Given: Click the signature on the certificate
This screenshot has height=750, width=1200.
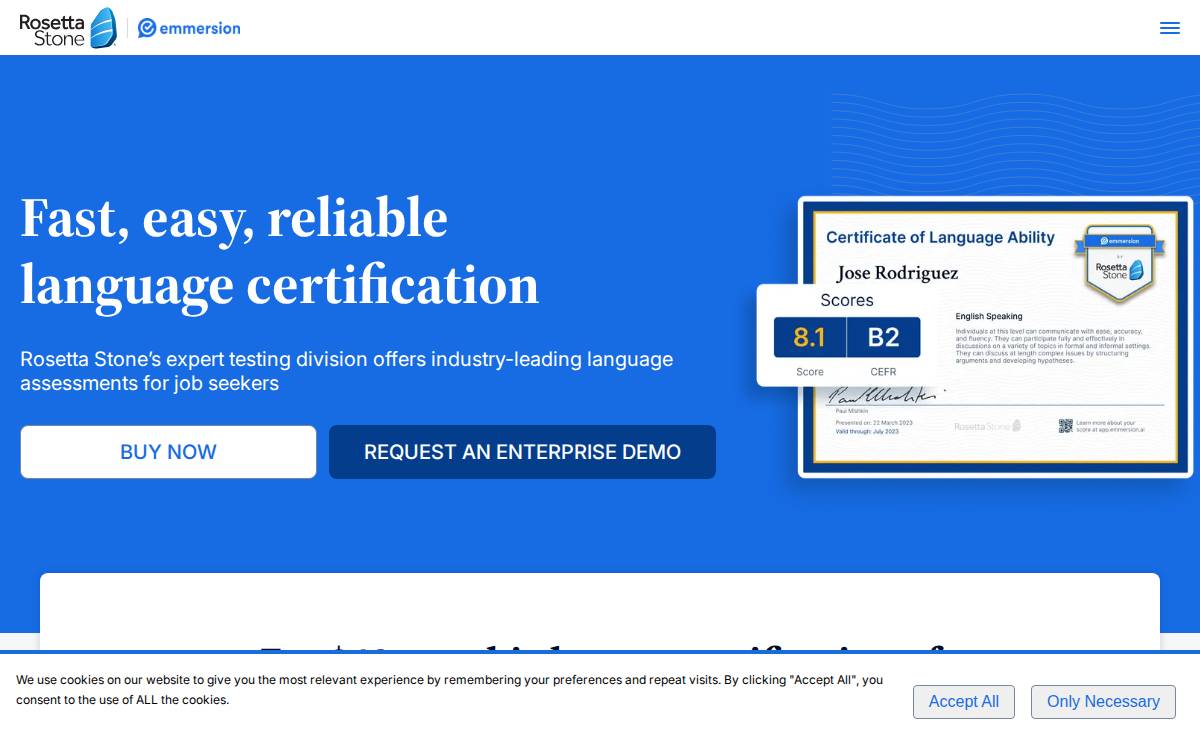Looking at the screenshot, I should point(885,396).
